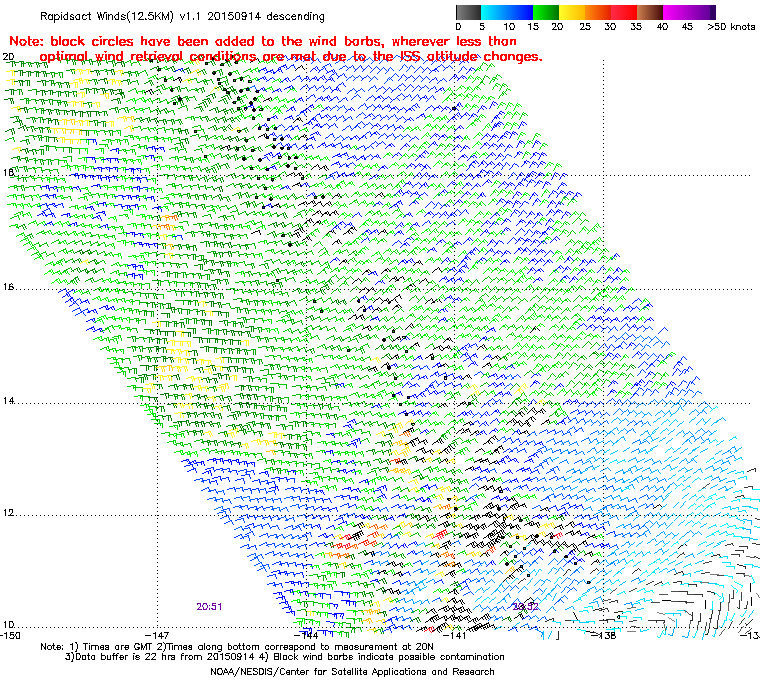This screenshot has height=688, width=760.
Task: Click the latitude '18' axis label
Action: [x=8, y=173]
